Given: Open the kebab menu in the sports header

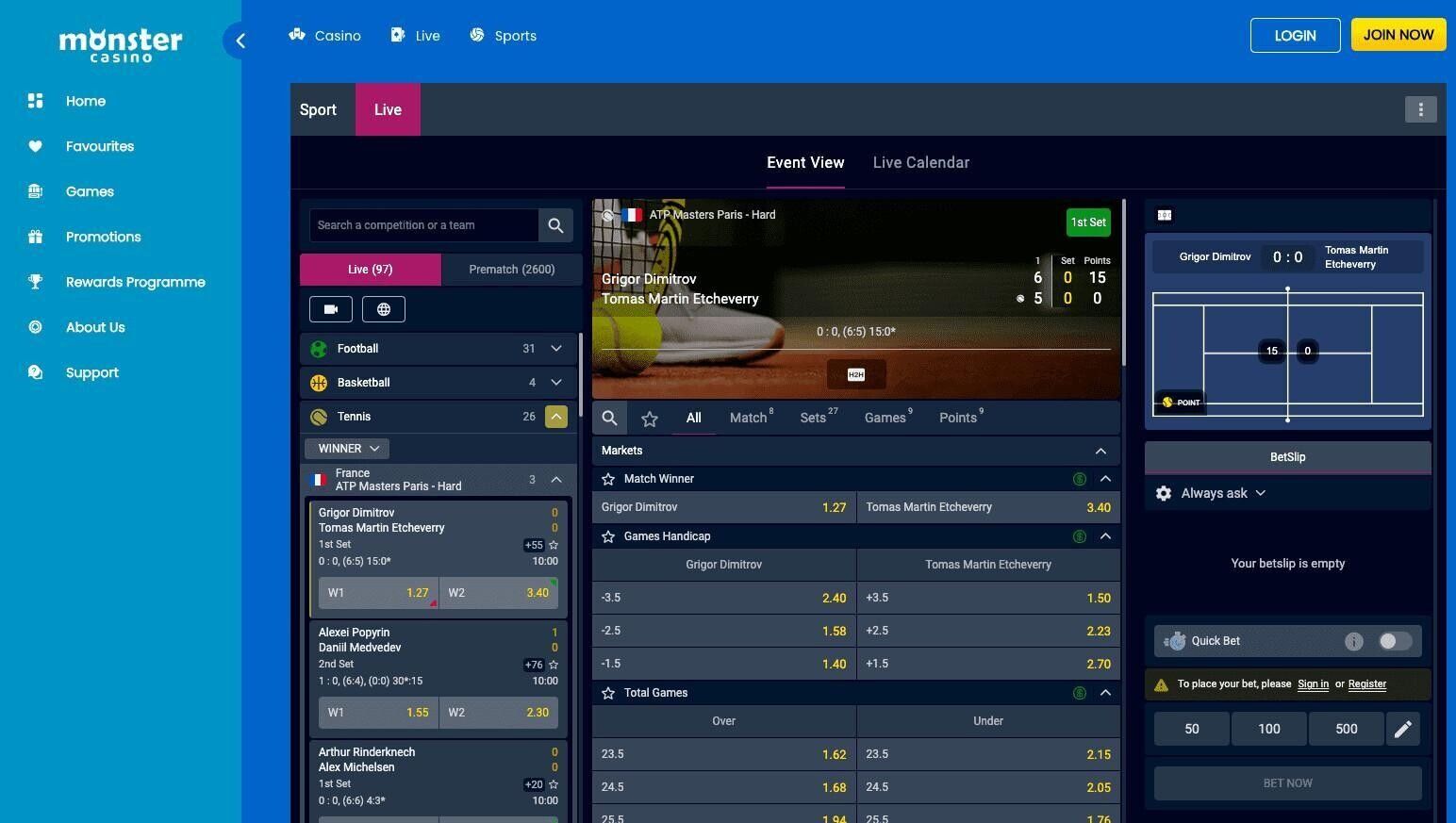Looking at the screenshot, I should [1420, 109].
